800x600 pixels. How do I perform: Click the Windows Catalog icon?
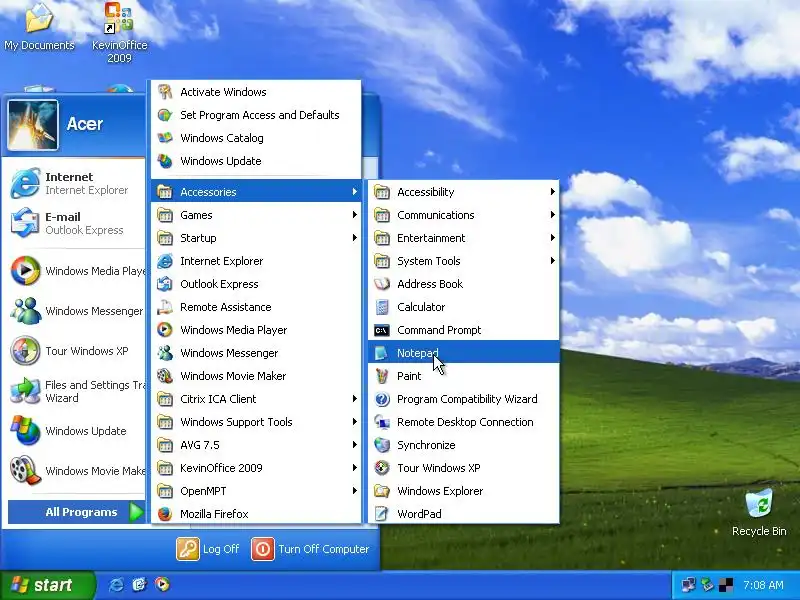pos(165,138)
